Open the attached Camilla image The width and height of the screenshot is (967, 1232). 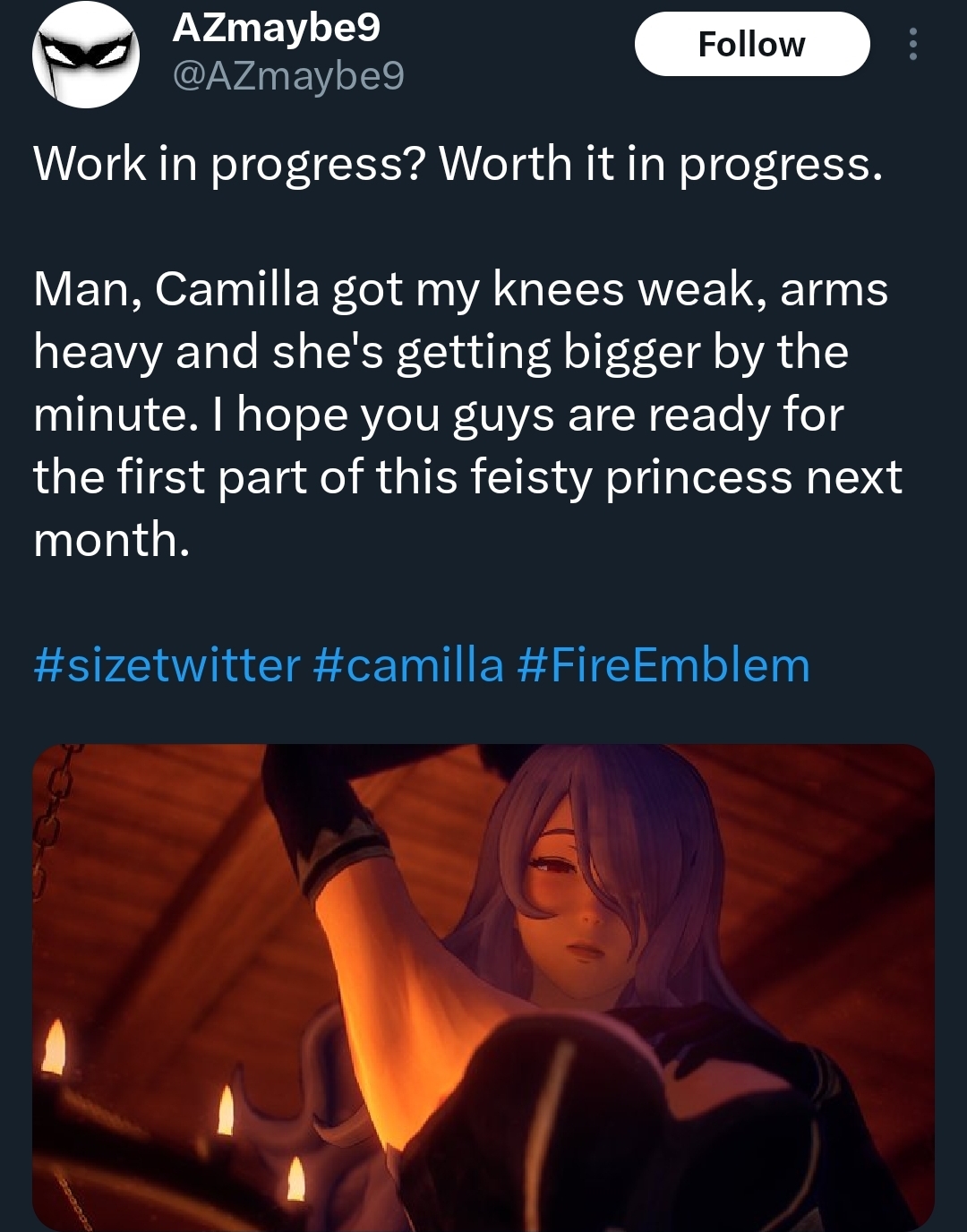tap(483, 987)
